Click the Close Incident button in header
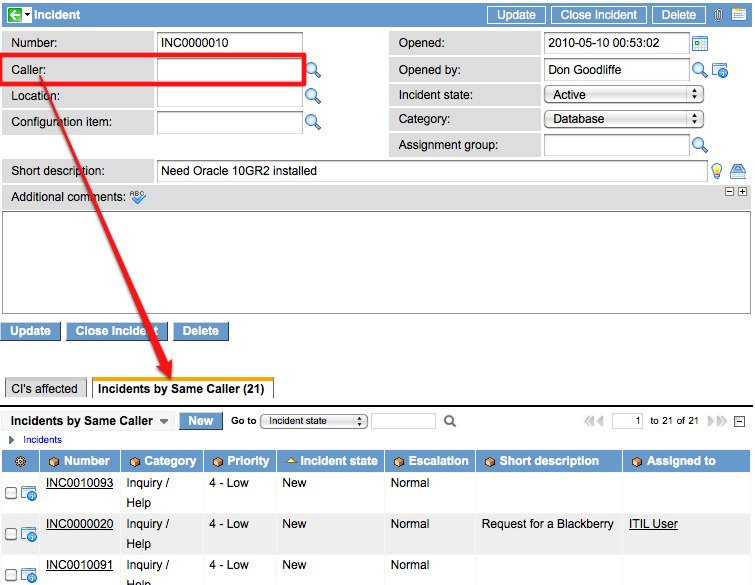Viewport: 755px width, 585px height. point(598,15)
